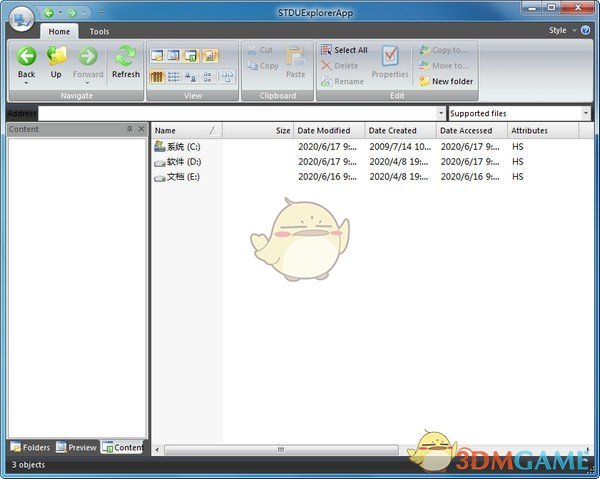Open the Forward button history dropdown arrow
600x479 pixels.
point(88,83)
